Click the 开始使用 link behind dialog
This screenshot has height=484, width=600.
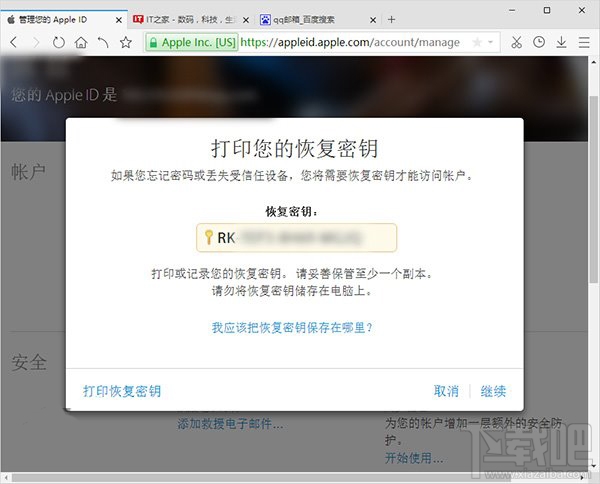click(414, 458)
